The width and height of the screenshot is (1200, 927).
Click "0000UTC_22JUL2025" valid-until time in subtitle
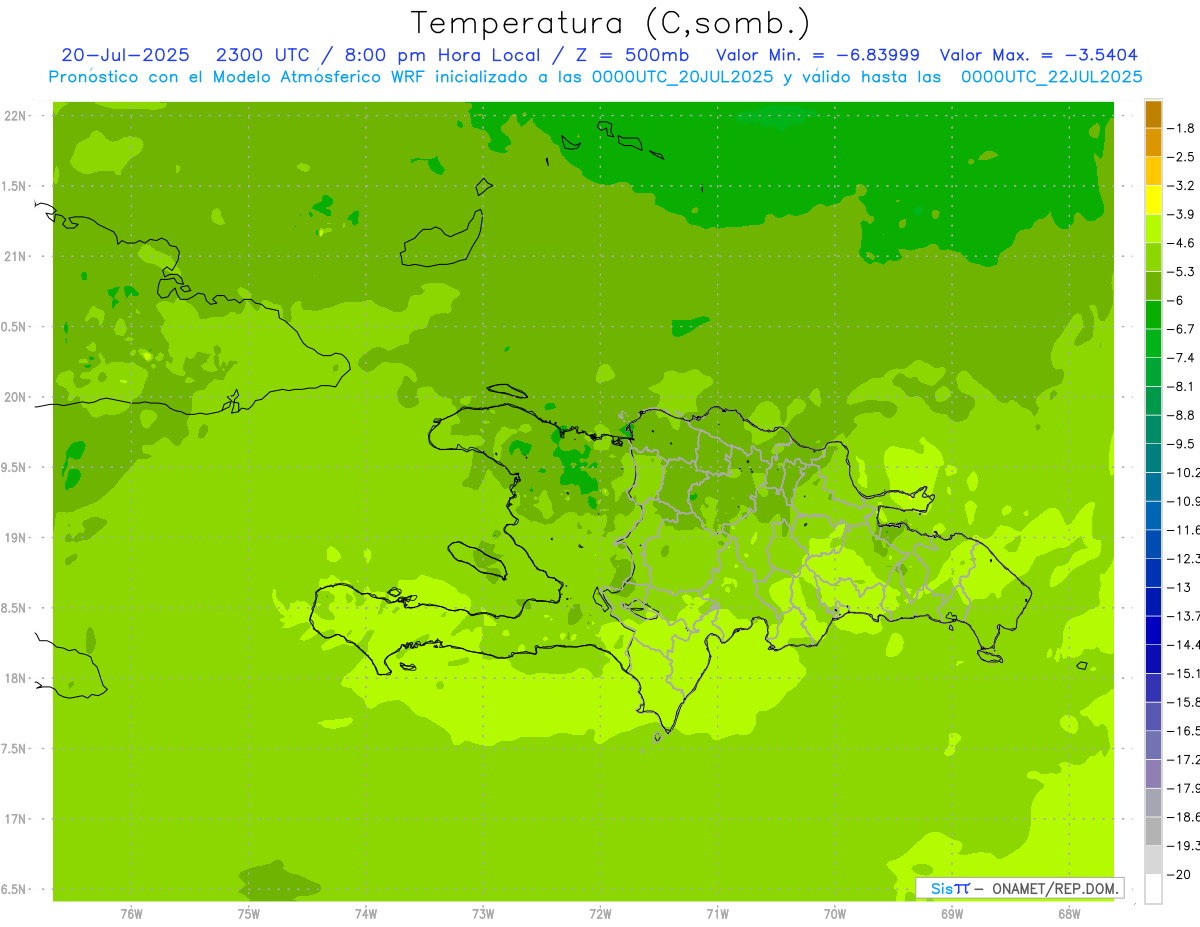coord(1051,76)
